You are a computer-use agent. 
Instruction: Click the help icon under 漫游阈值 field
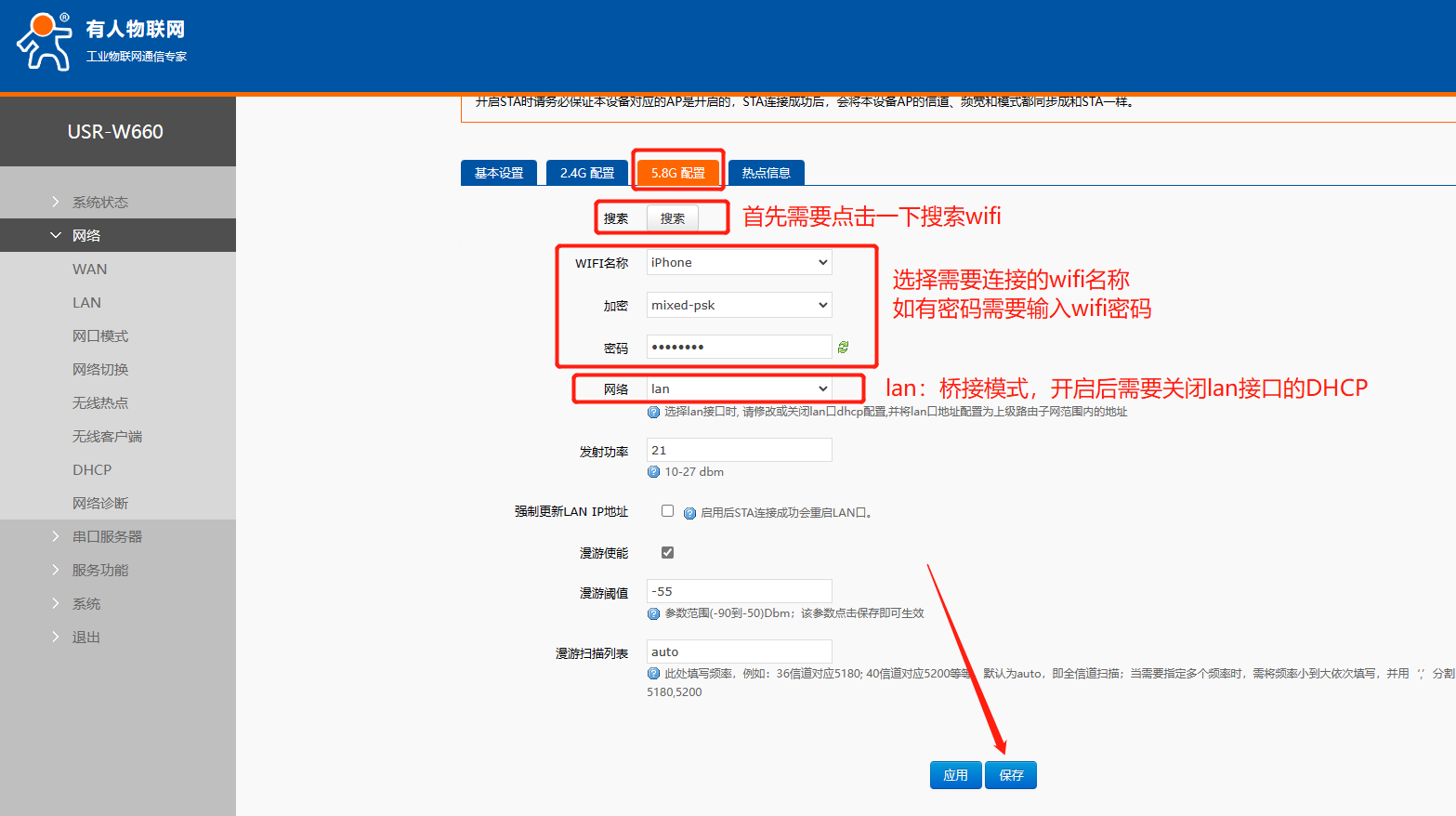pos(653,613)
